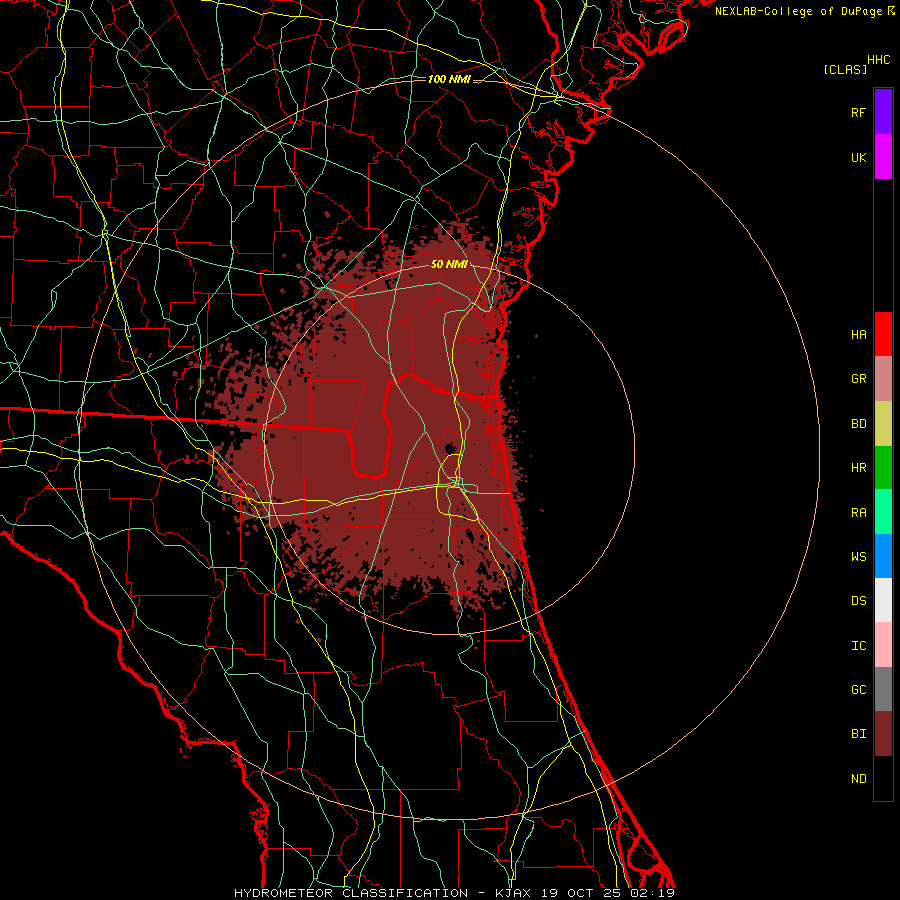Click the DS legend label
Image resolution: width=900 pixels, height=900 pixels.
point(858,601)
